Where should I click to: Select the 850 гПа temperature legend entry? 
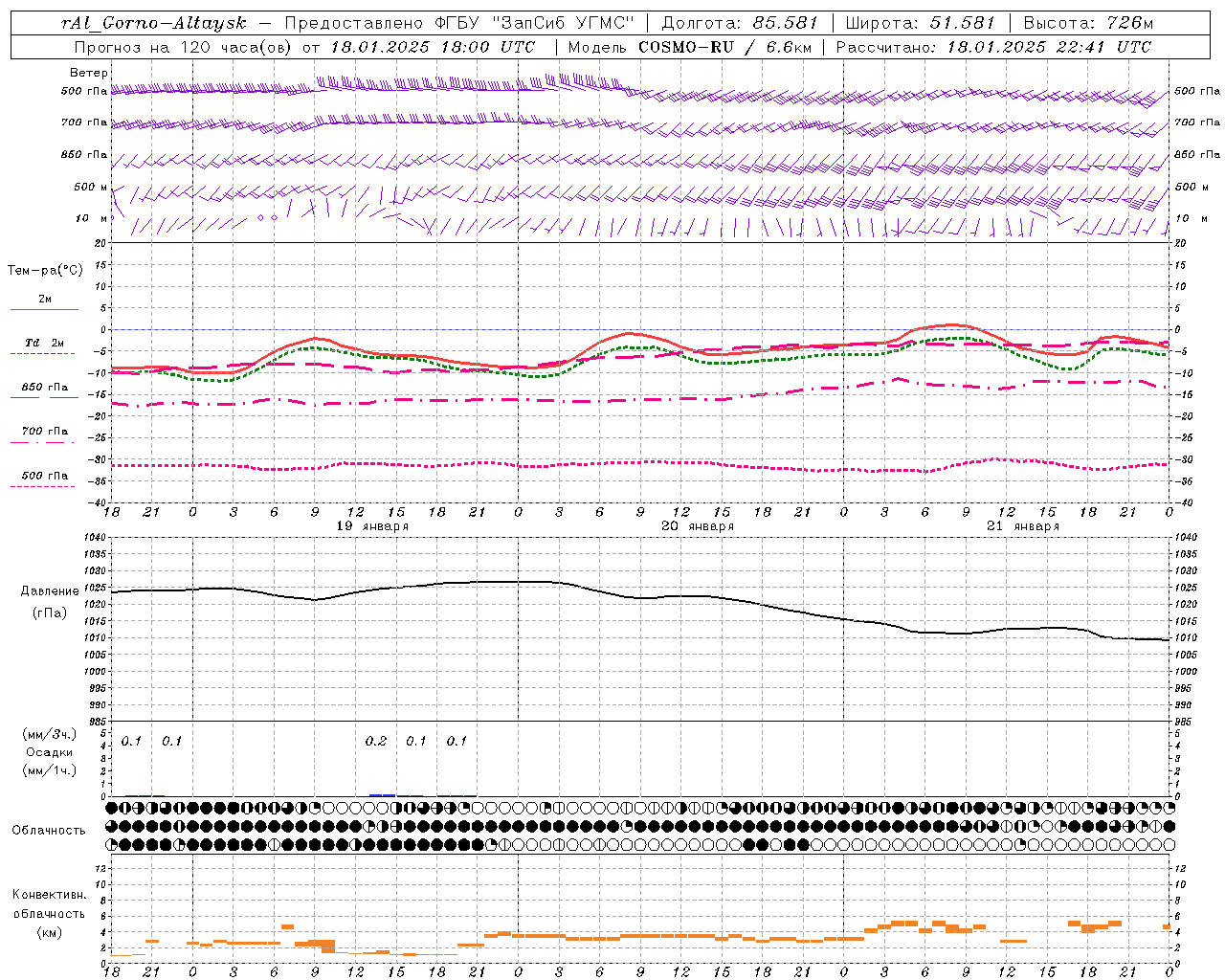click(x=45, y=388)
